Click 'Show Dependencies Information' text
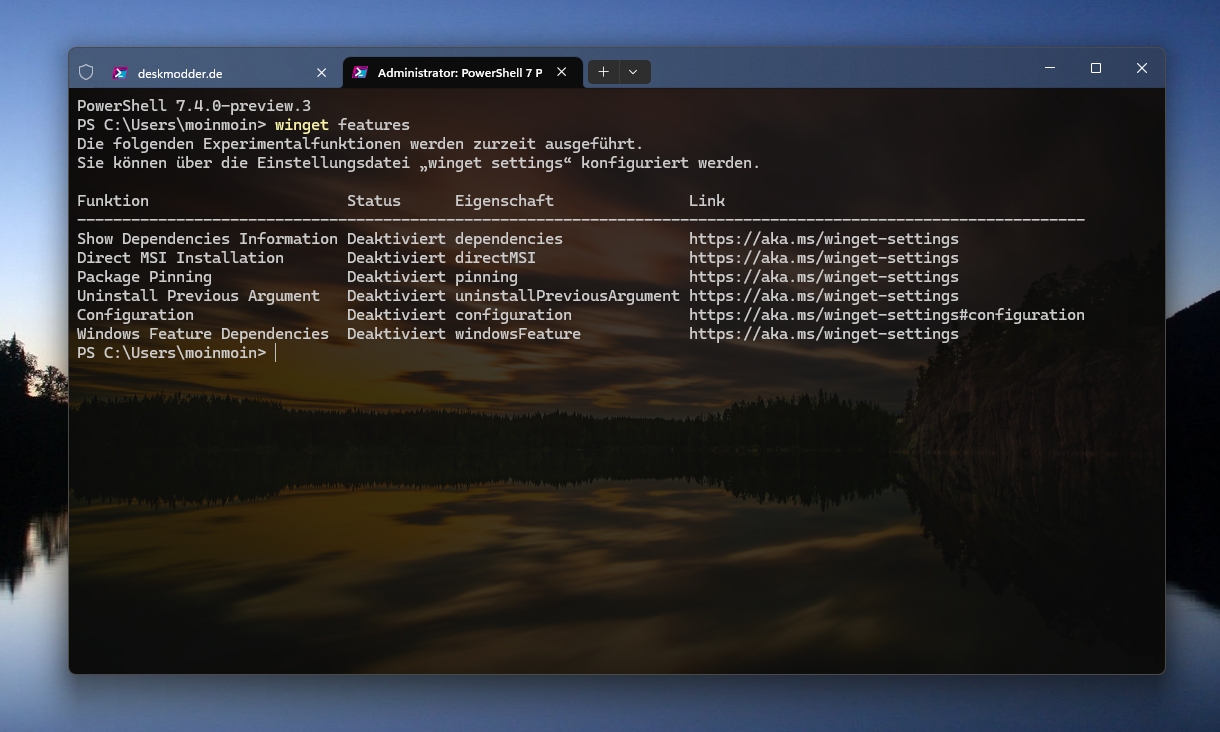 207,239
